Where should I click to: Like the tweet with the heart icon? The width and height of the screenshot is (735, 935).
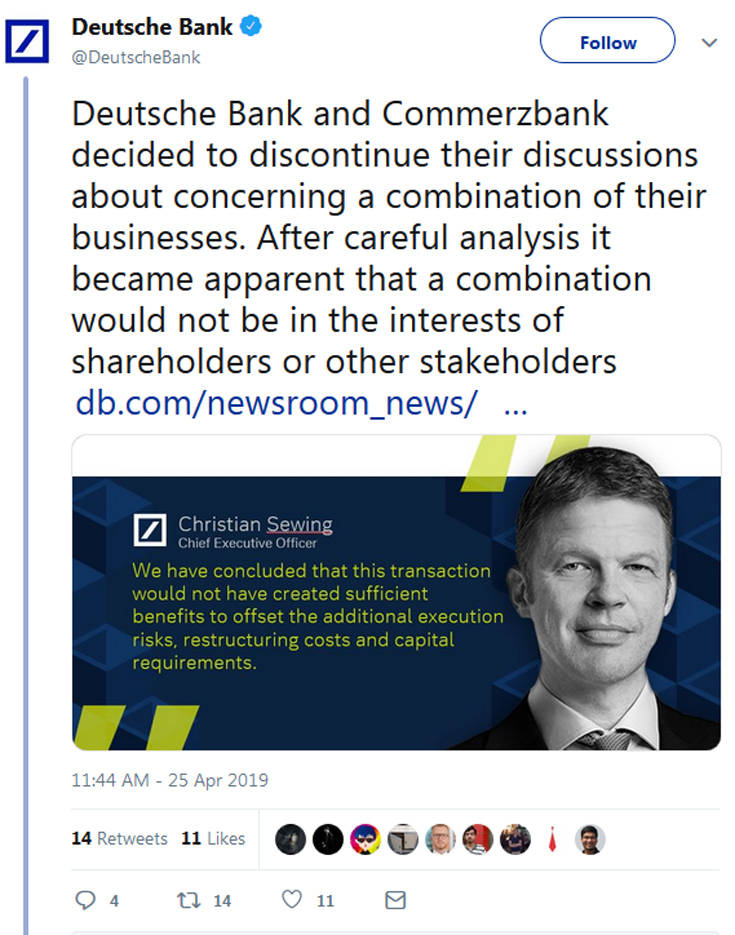pos(291,900)
